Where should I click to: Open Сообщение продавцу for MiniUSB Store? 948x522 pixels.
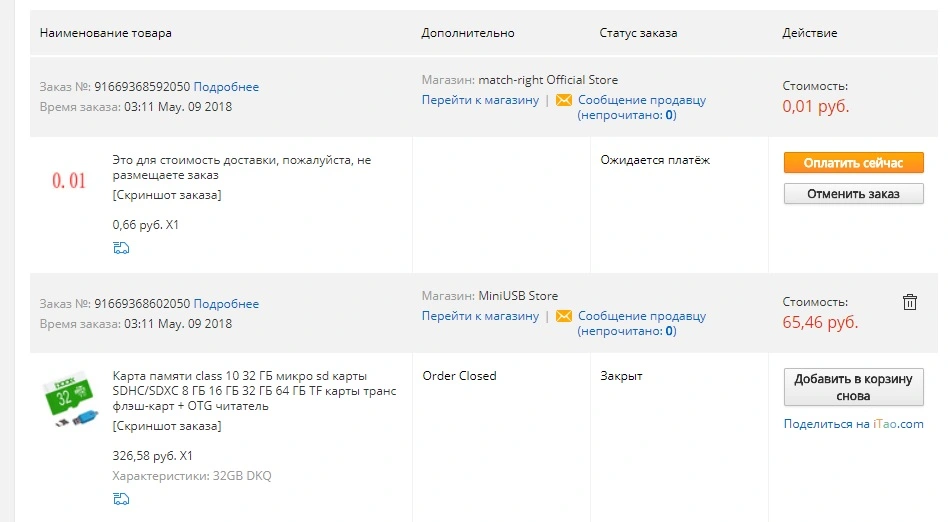point(641,316)
